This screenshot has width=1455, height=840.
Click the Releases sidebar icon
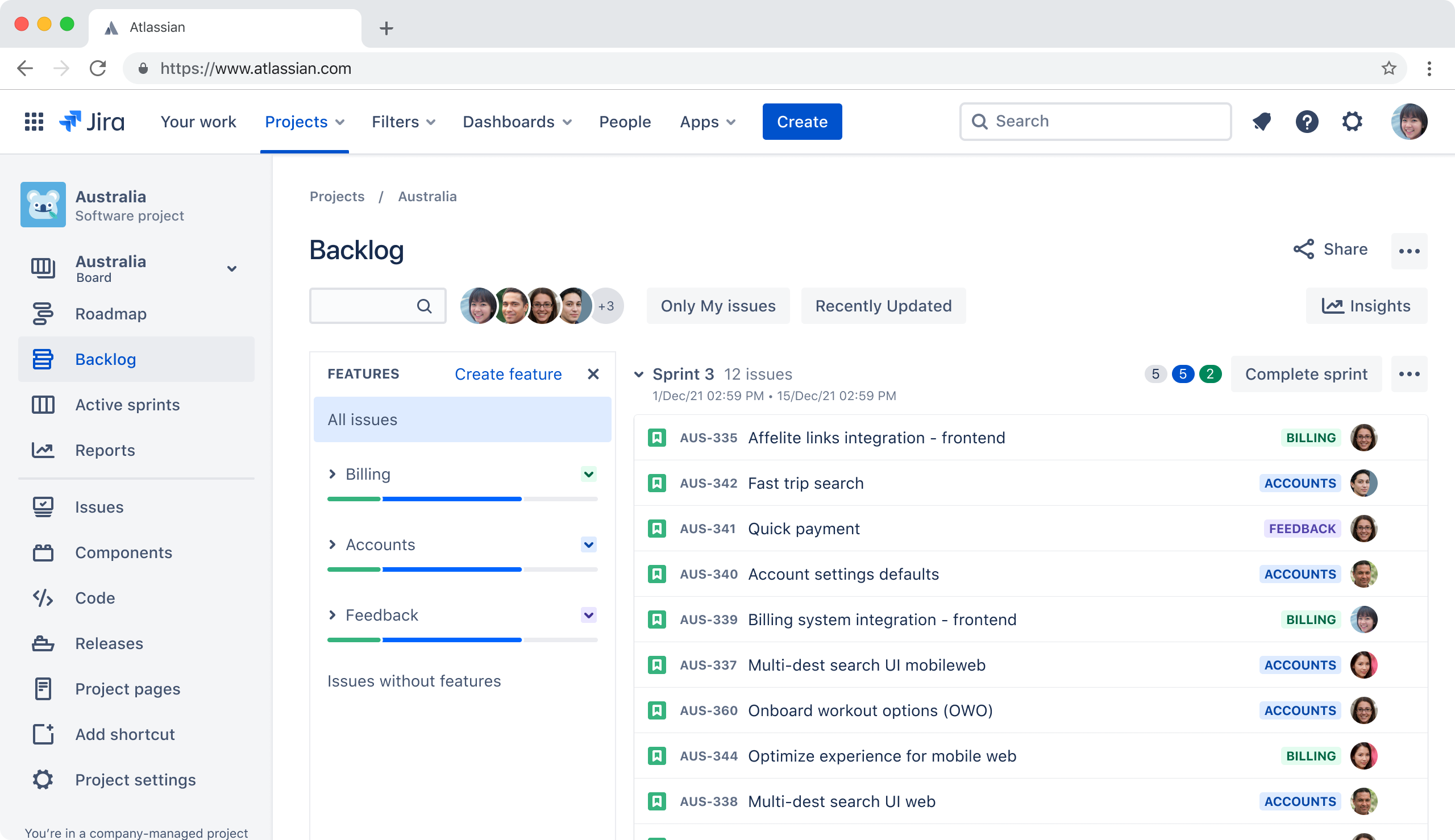pyautogui.click(x=43, y=643)
